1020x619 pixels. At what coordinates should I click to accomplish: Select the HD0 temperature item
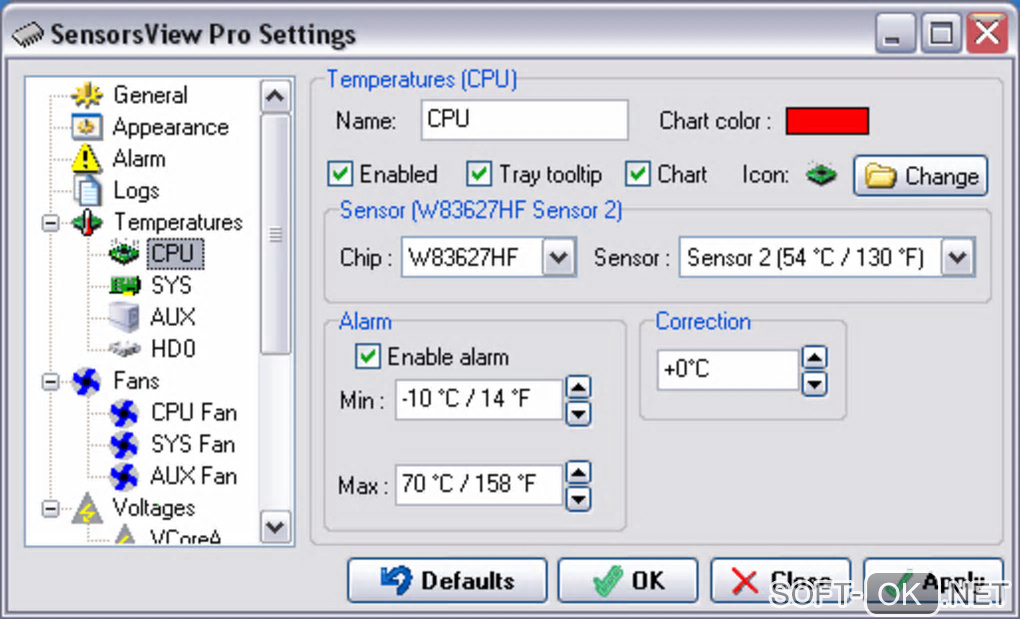coord(173,349)
